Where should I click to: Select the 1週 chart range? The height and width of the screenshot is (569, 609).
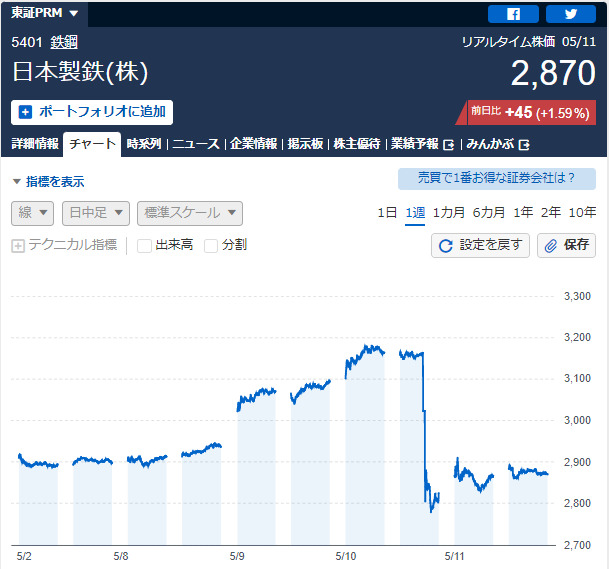tap(415, 213)
